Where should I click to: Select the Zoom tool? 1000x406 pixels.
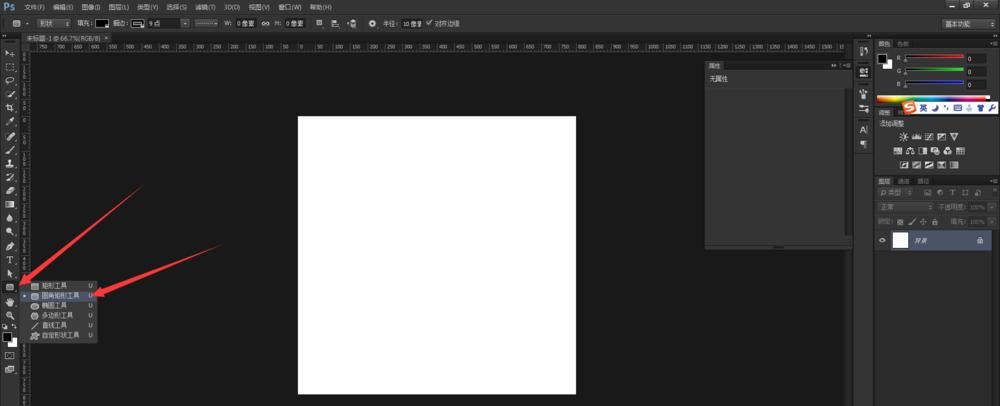[x=10, y=315]
